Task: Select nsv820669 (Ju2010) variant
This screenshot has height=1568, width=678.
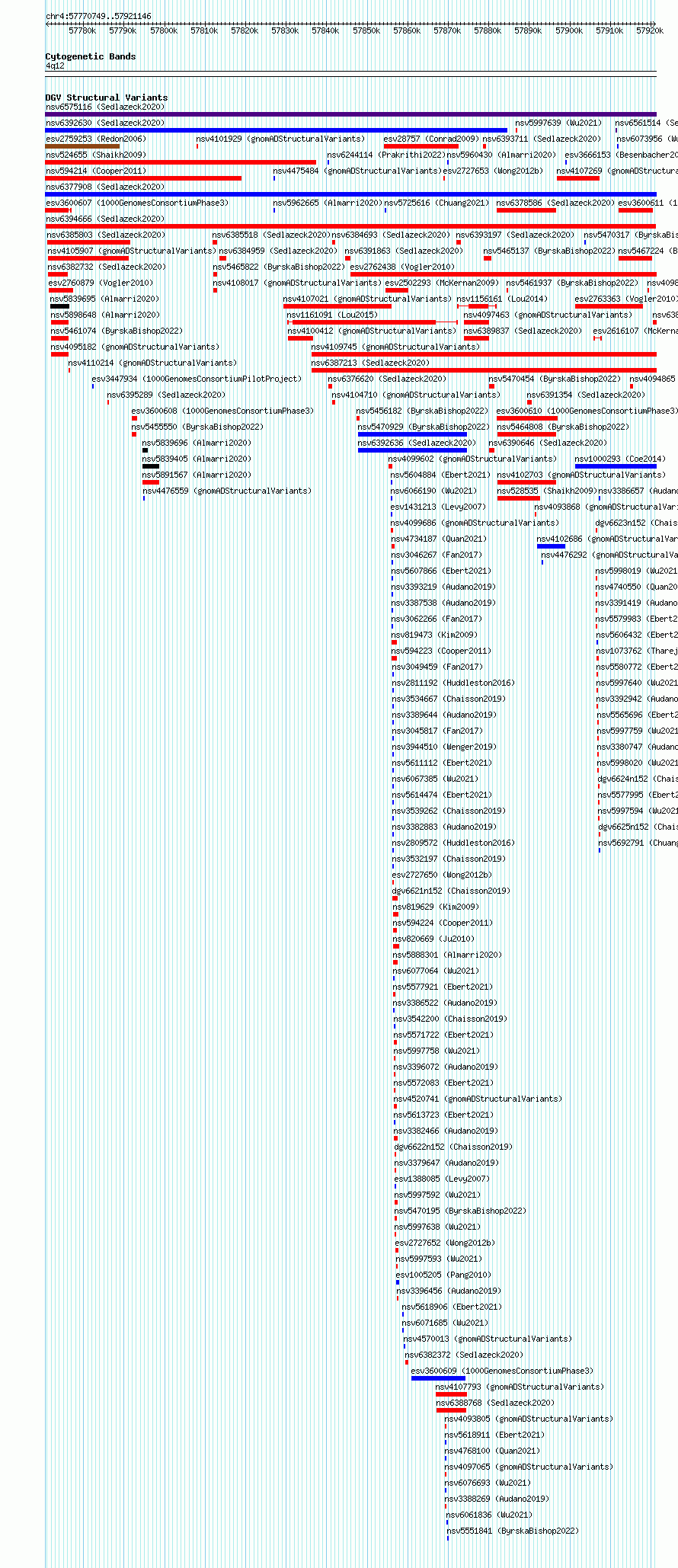Action: pyautogui.click(x=433, y=939)
